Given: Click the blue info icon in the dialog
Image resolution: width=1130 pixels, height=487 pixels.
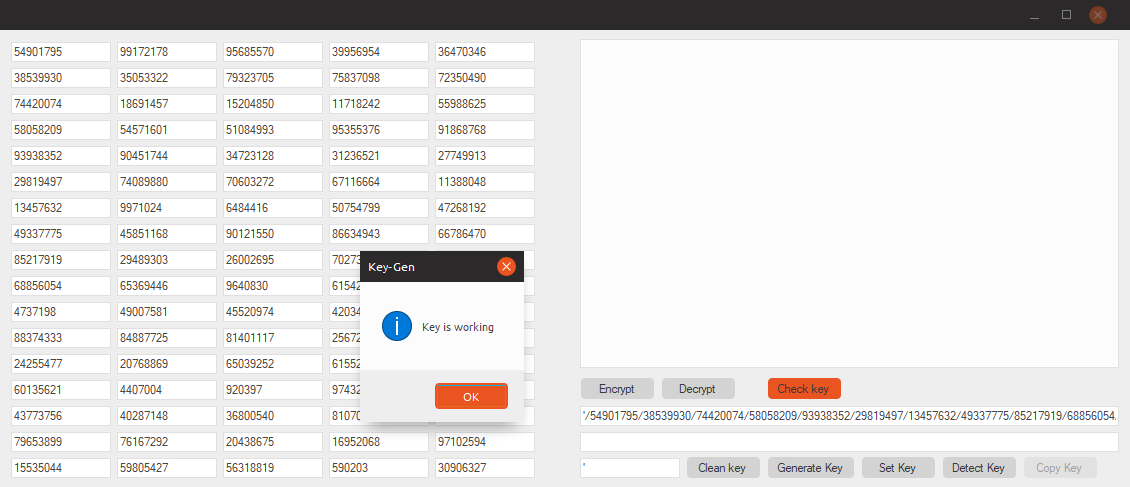Looking at the screenshot, I should [397, 326].
